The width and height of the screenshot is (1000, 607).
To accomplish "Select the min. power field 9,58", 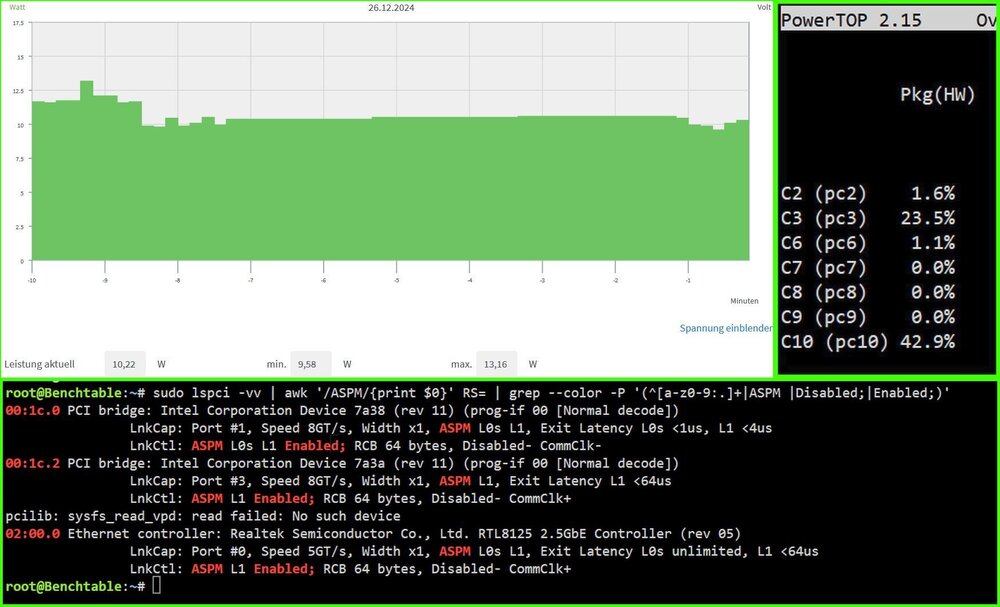I will (311, 364).
